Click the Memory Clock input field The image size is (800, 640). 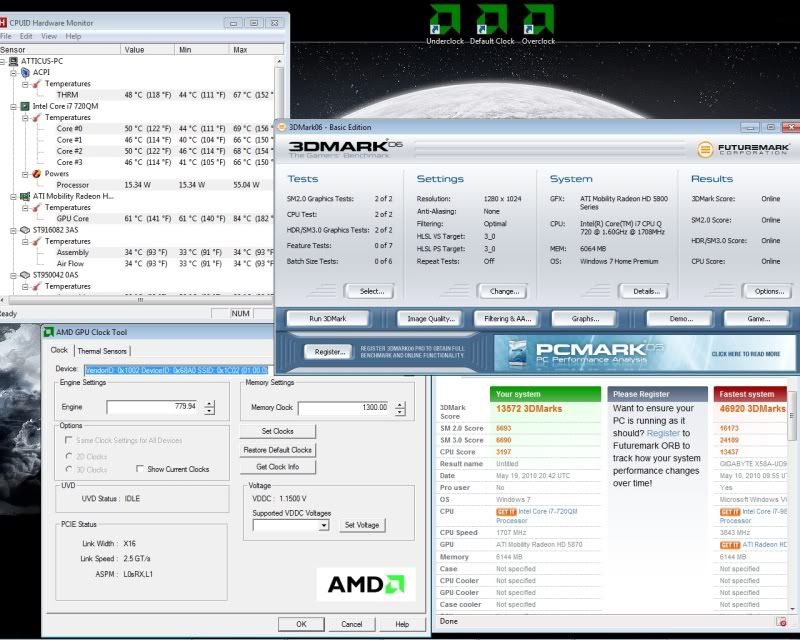pyautogui.click(x=345, y=408)
